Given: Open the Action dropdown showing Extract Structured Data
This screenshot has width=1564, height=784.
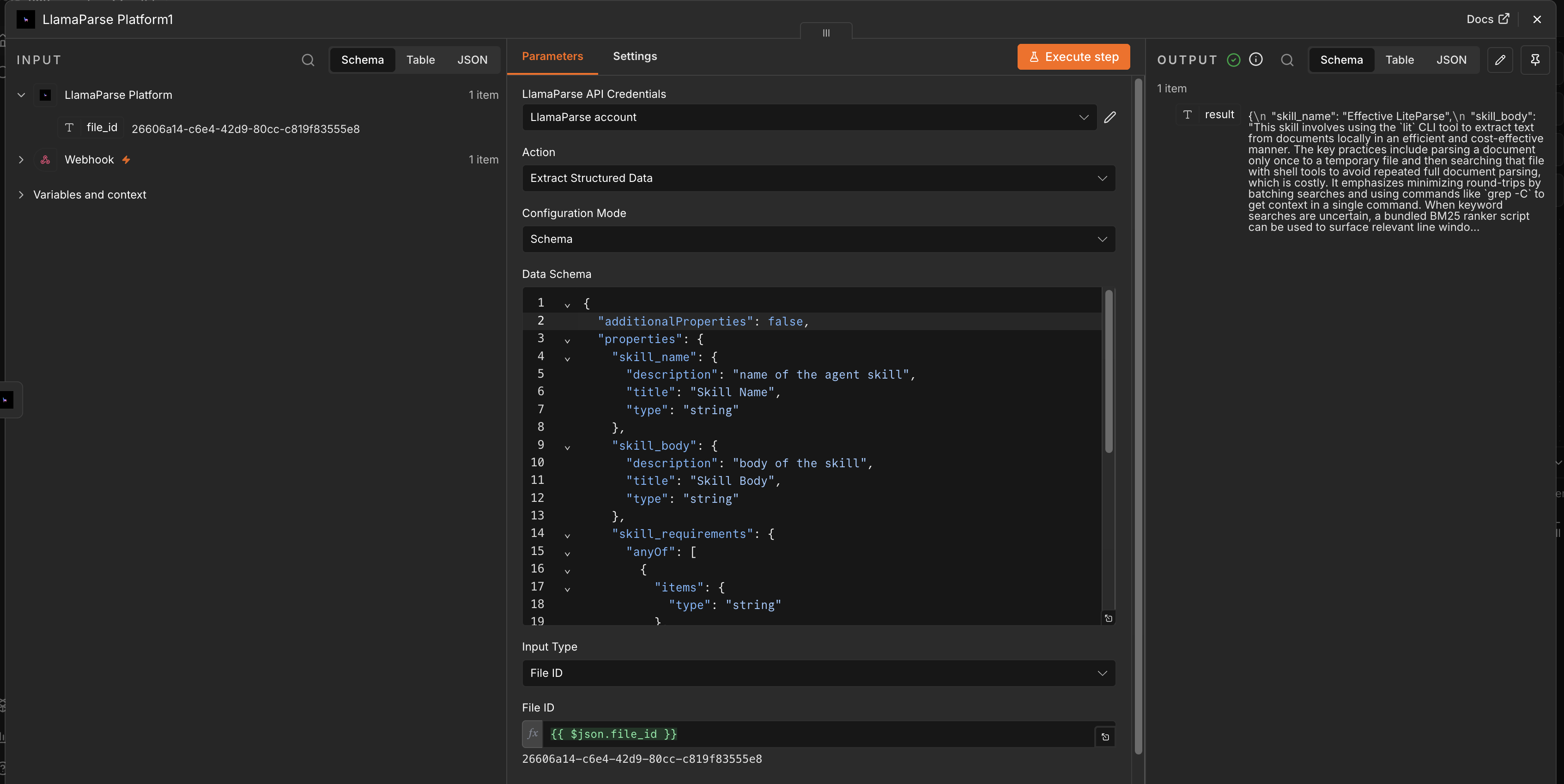Looking at the screenshot, I should [818, 178].
